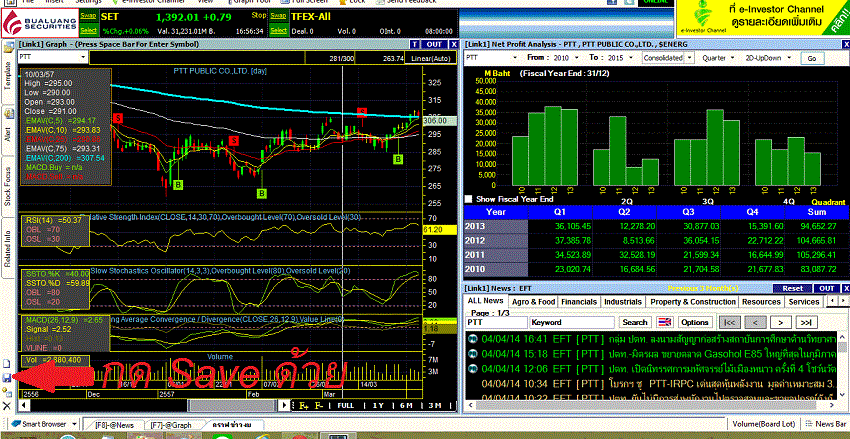Image resolution: width=850 pixels, height=439 pixels.
Task: Go to next news page with > button
Action: 781,322
